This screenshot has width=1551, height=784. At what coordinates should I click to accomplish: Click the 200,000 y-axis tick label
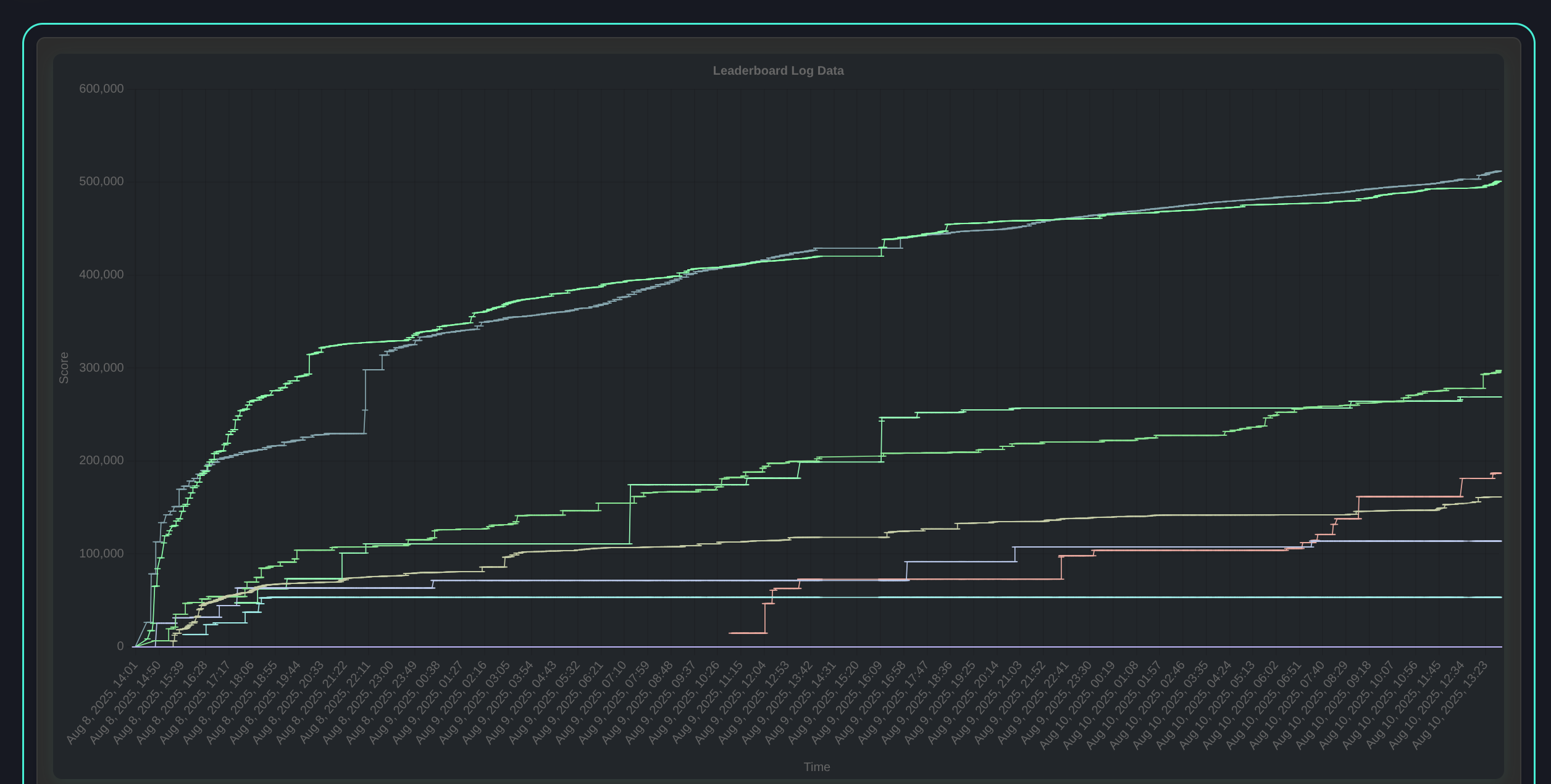point(101,461)
